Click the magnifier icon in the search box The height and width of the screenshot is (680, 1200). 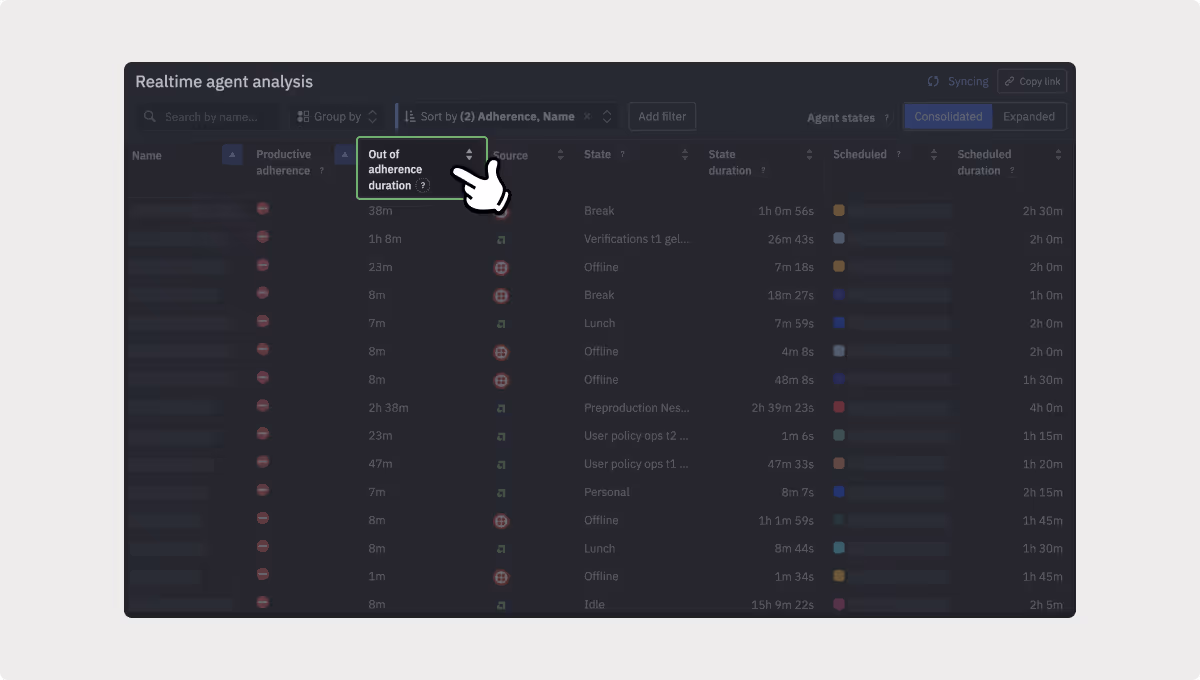click(x=150, y=117)
